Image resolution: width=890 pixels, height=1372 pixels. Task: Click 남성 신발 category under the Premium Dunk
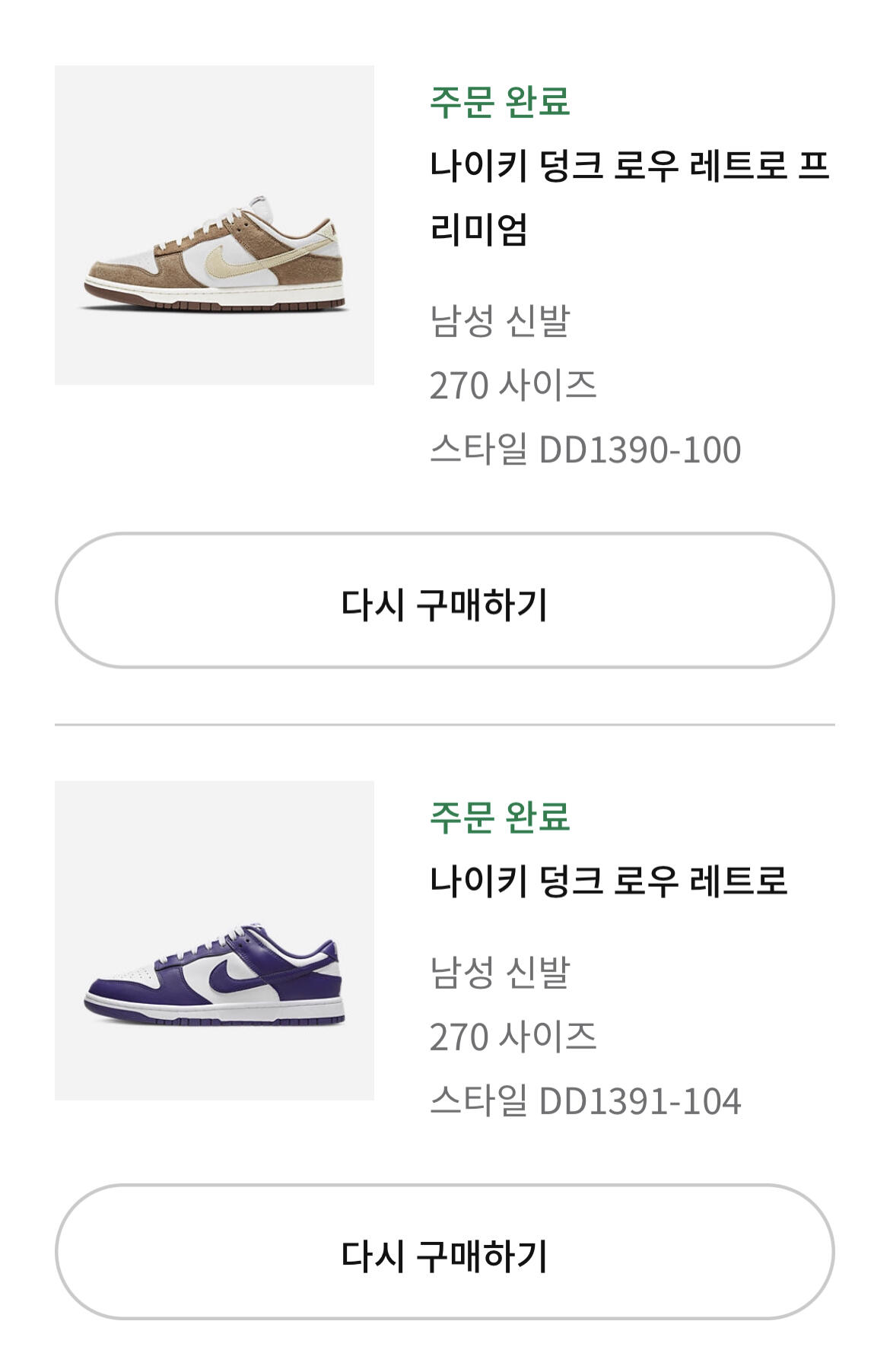click(500, 320)
